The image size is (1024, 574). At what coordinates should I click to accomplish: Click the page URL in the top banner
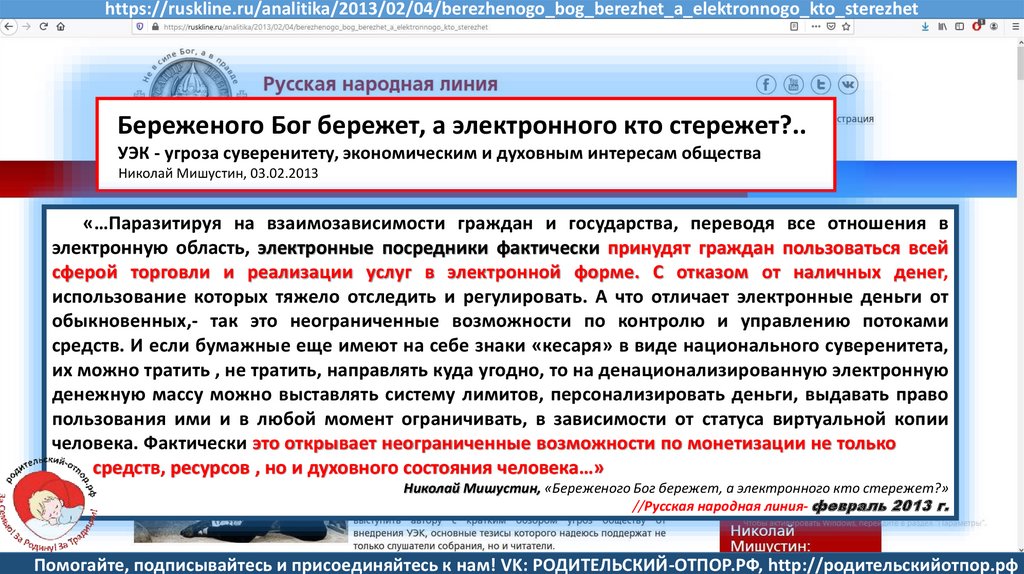[511, 9]
